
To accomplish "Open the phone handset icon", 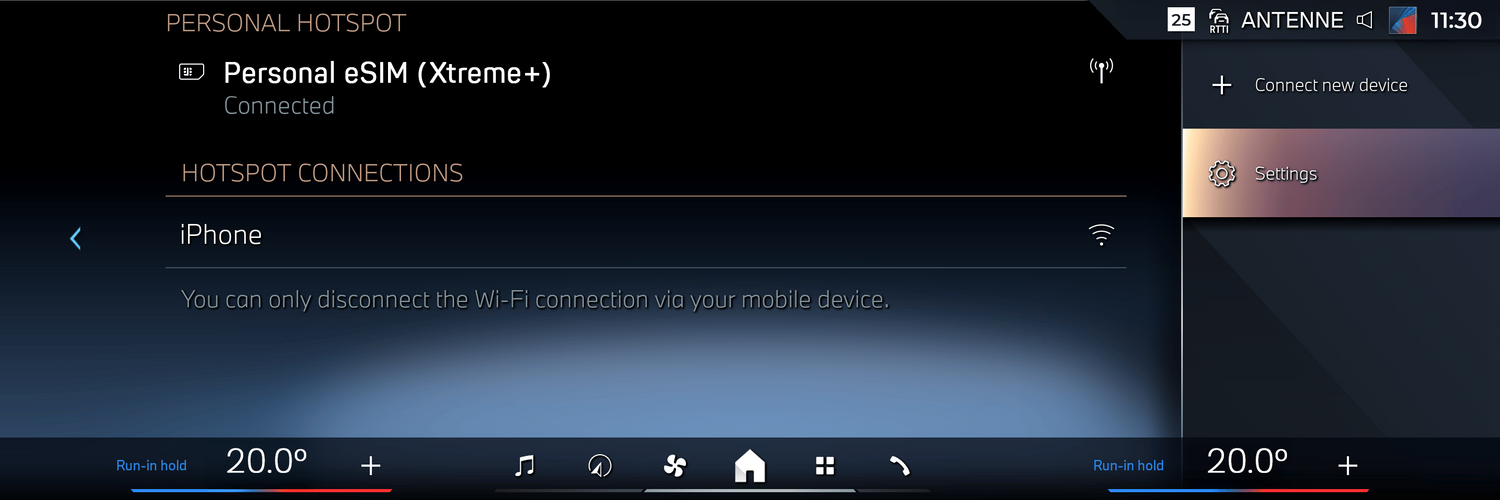I will (899, 465).
